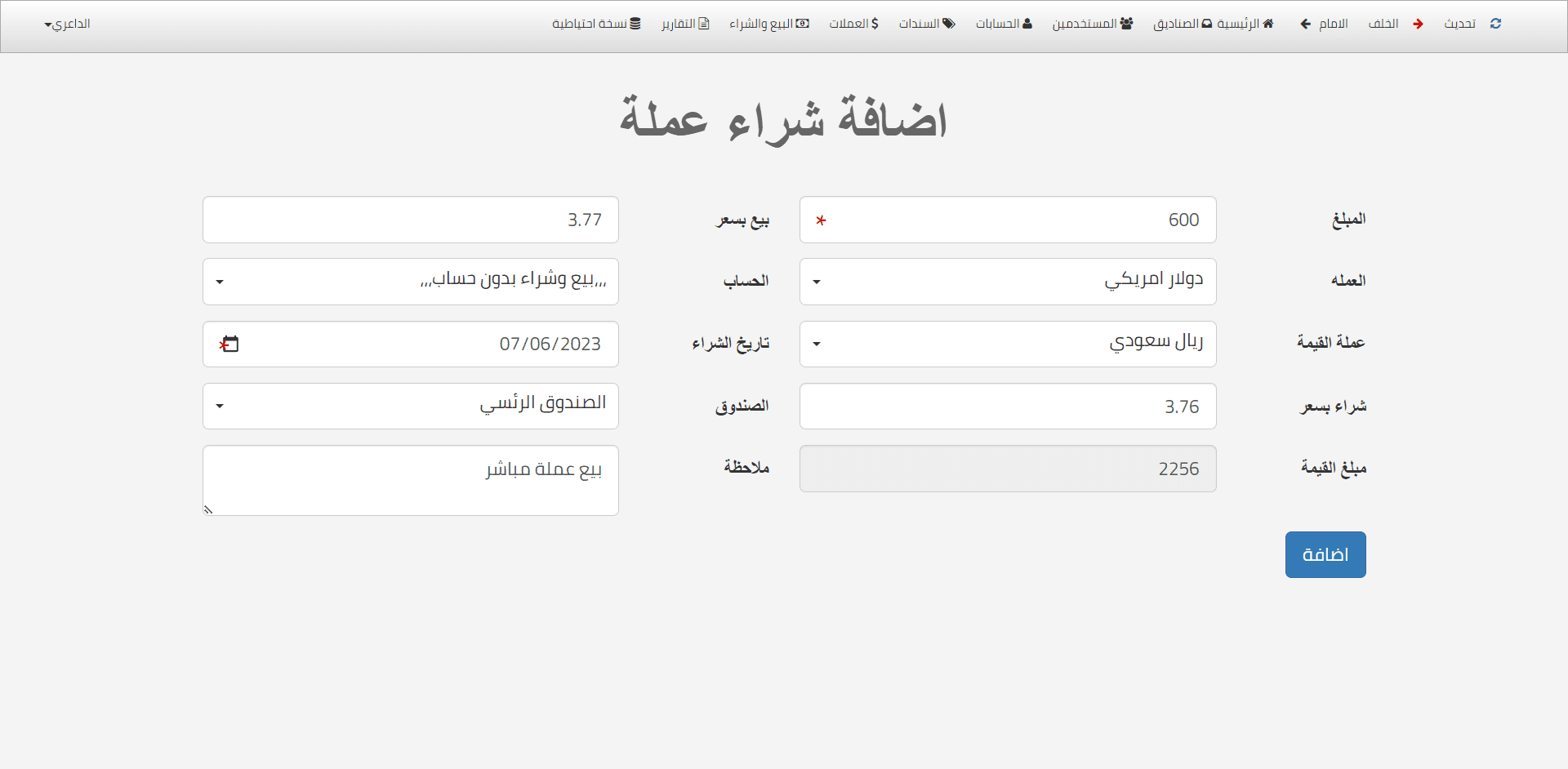
Task: Open the التقارير reports menu
Action: pos(685,24)
